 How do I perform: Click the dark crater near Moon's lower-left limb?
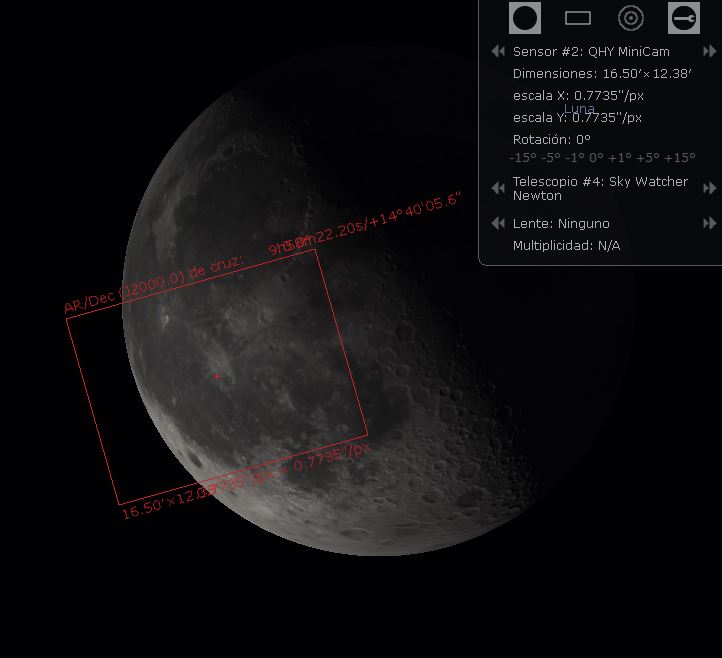point(190,460)
